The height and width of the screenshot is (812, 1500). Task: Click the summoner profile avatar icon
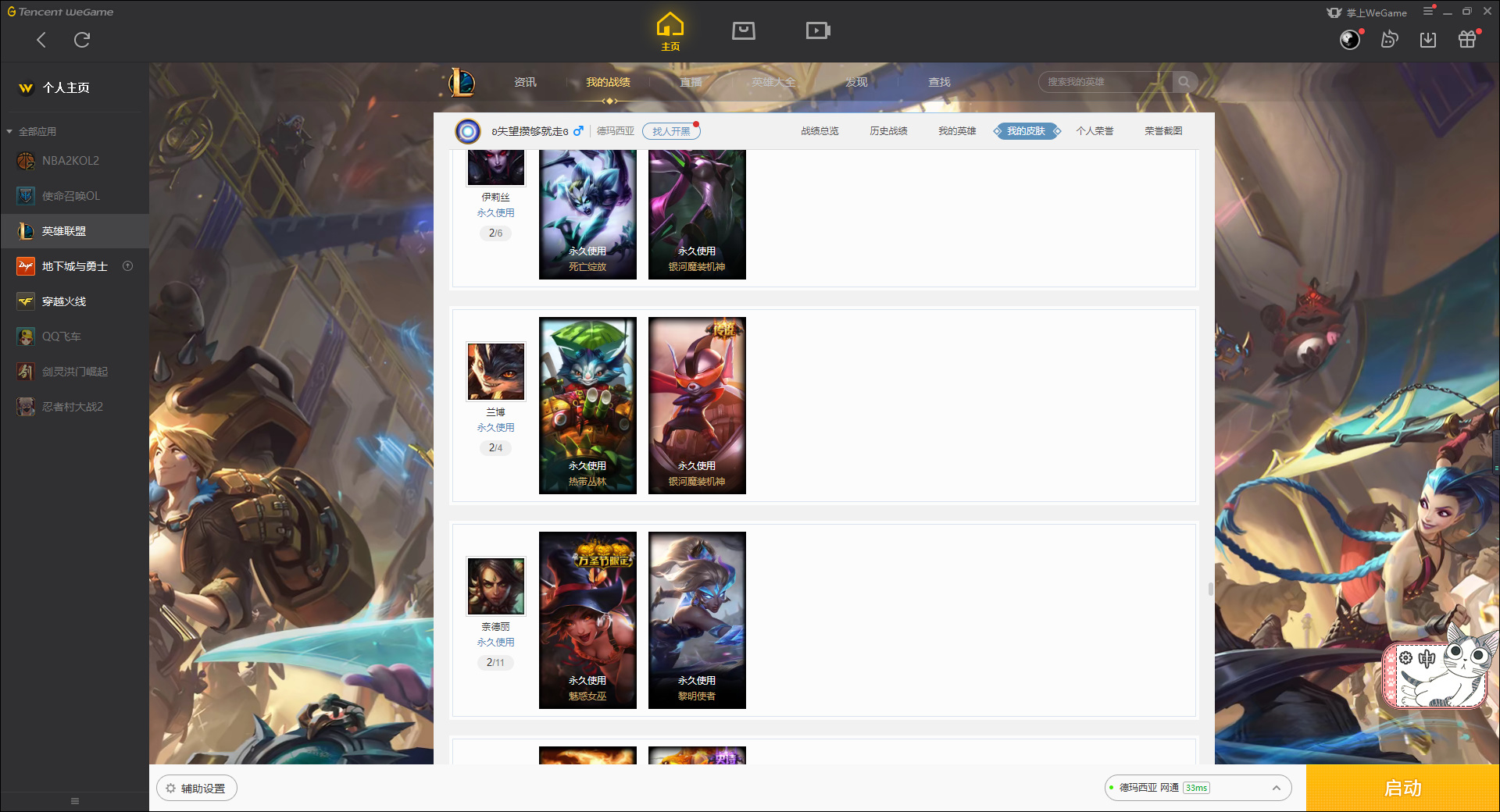coord(468,131)
